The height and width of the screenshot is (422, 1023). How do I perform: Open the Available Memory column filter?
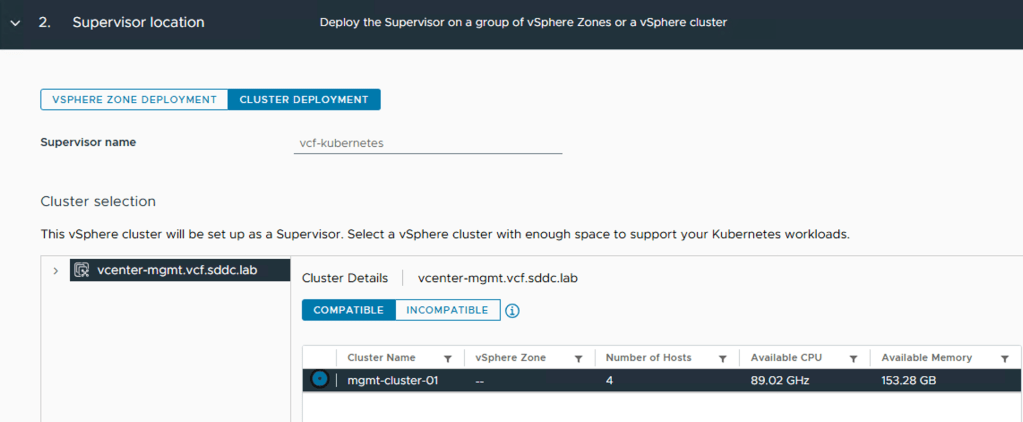(x=1004, y=358)
